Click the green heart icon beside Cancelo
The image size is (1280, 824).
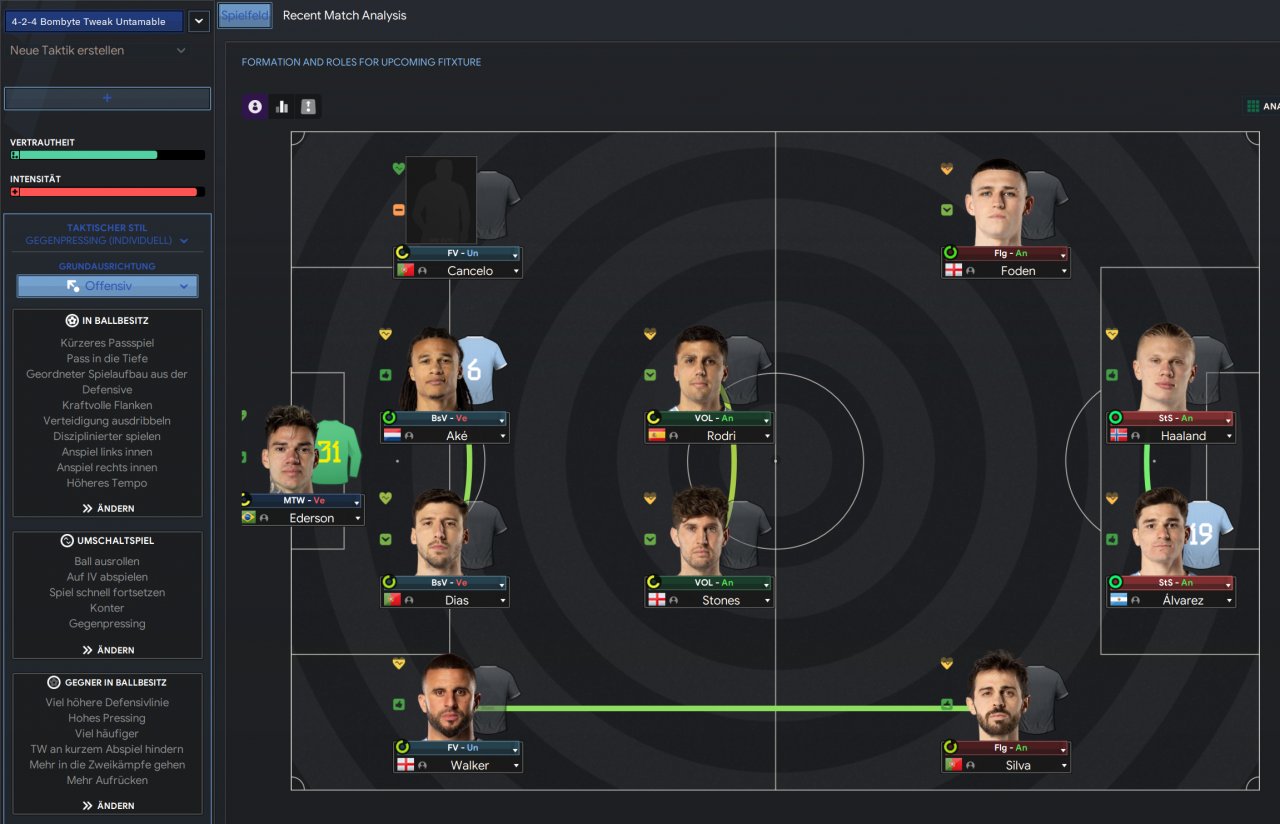tap(398, 169)
